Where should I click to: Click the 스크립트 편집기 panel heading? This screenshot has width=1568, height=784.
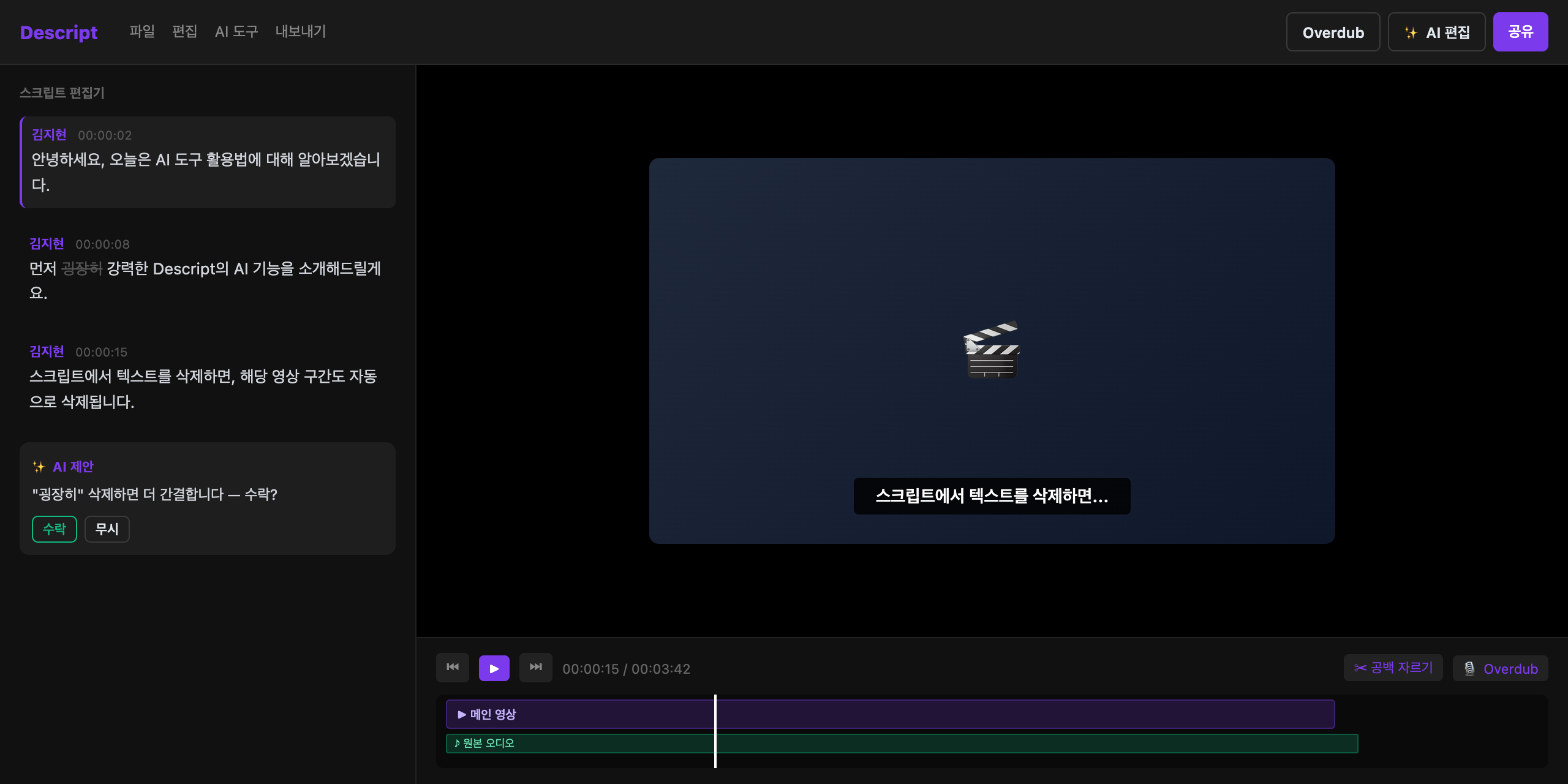point(62,92)
